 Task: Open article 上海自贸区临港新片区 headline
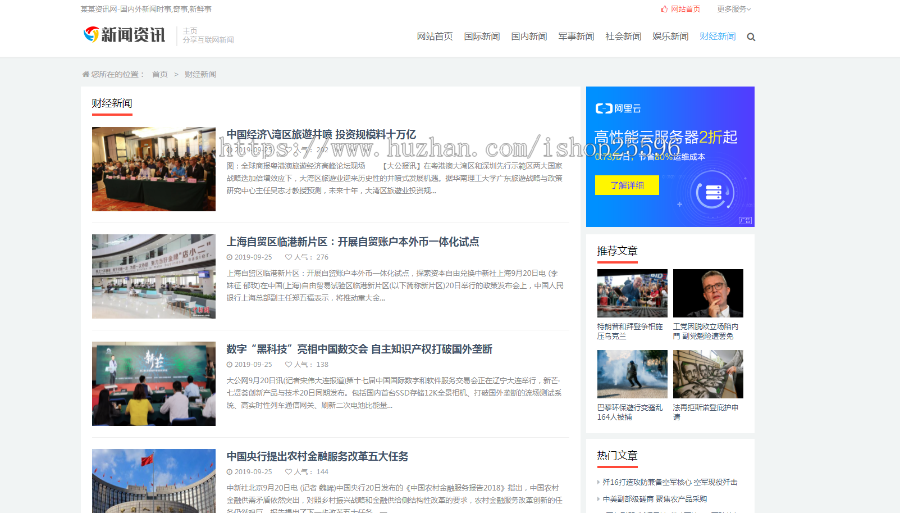click(x=352, y=242)
